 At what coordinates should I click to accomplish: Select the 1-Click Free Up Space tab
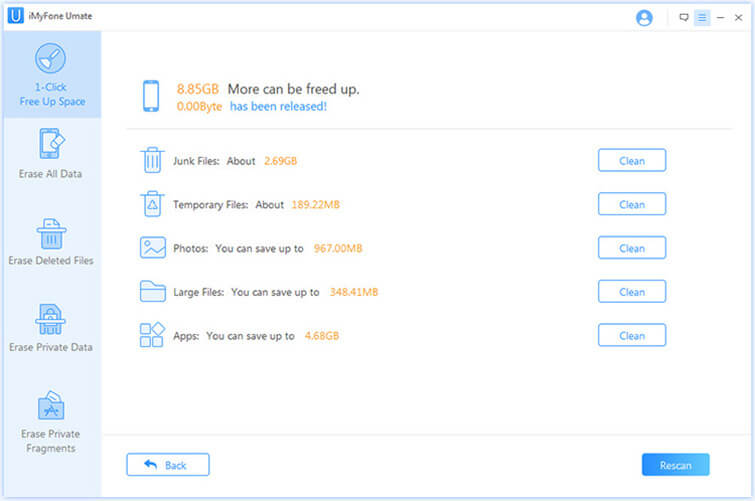click(51, 76)
